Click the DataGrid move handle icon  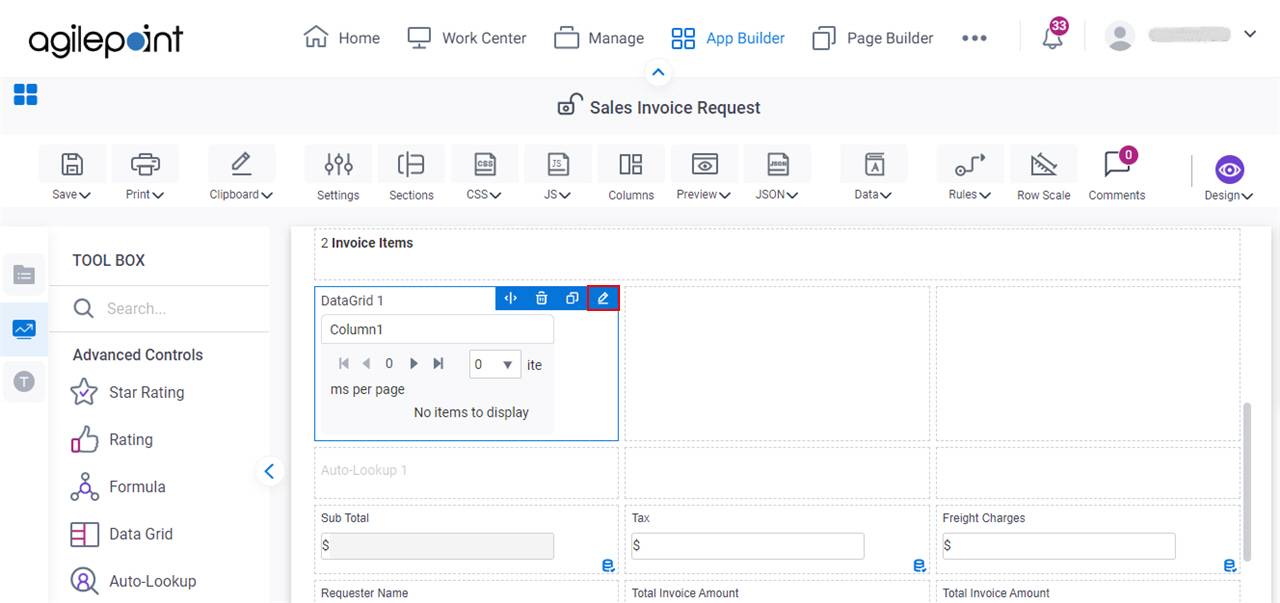click(510, 298)
